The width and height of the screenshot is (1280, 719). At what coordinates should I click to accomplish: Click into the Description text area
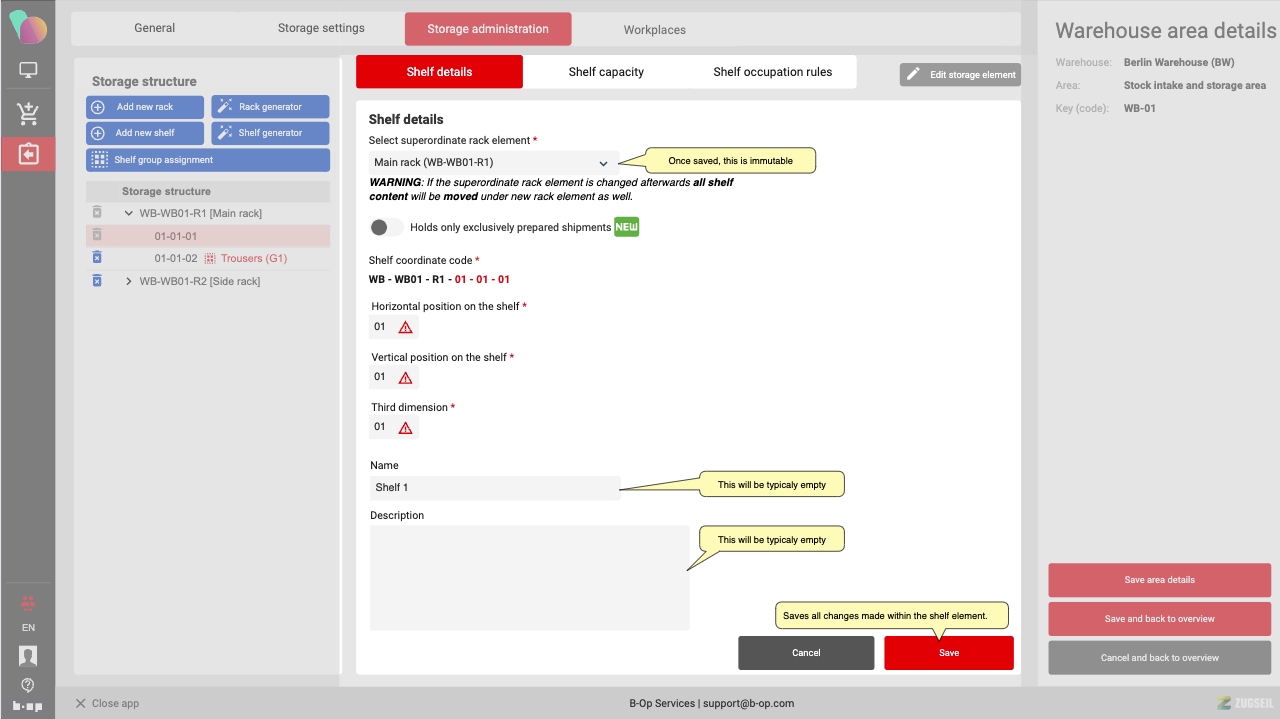[529, 577]
